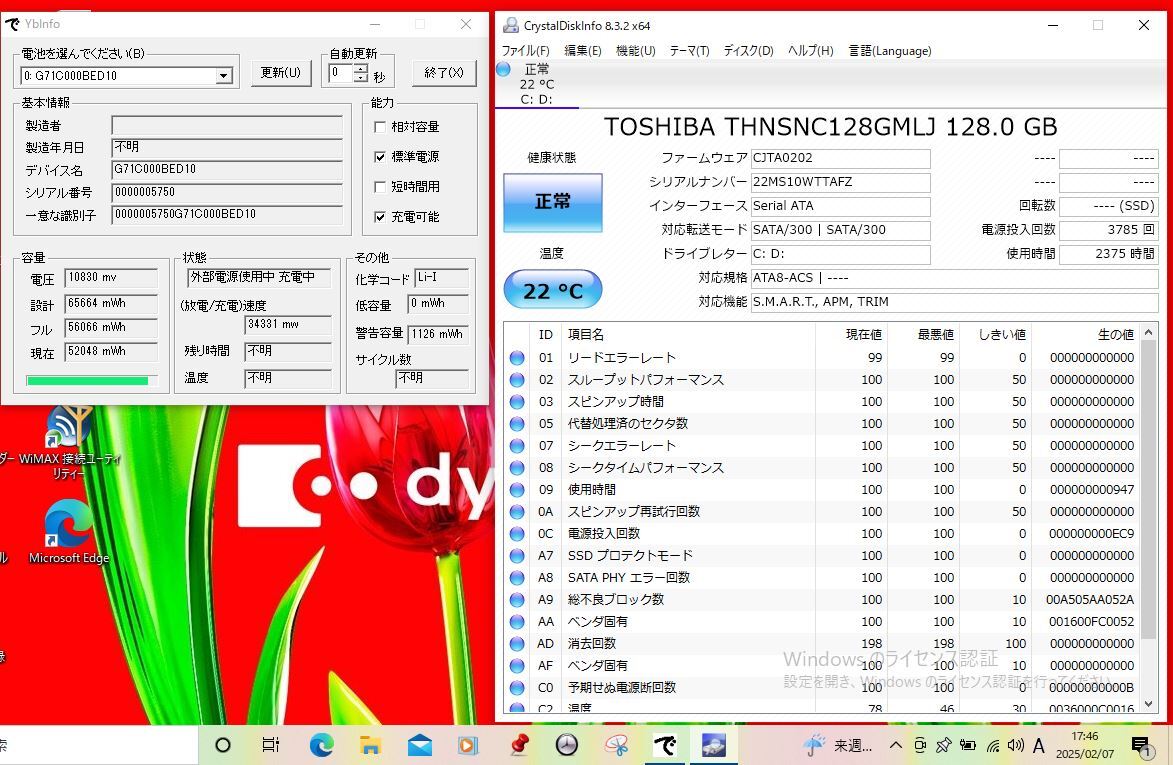Screen dimensions: 1173x765
Task: Click 終了(X) button in YbInfo
Action: point(444,73)
